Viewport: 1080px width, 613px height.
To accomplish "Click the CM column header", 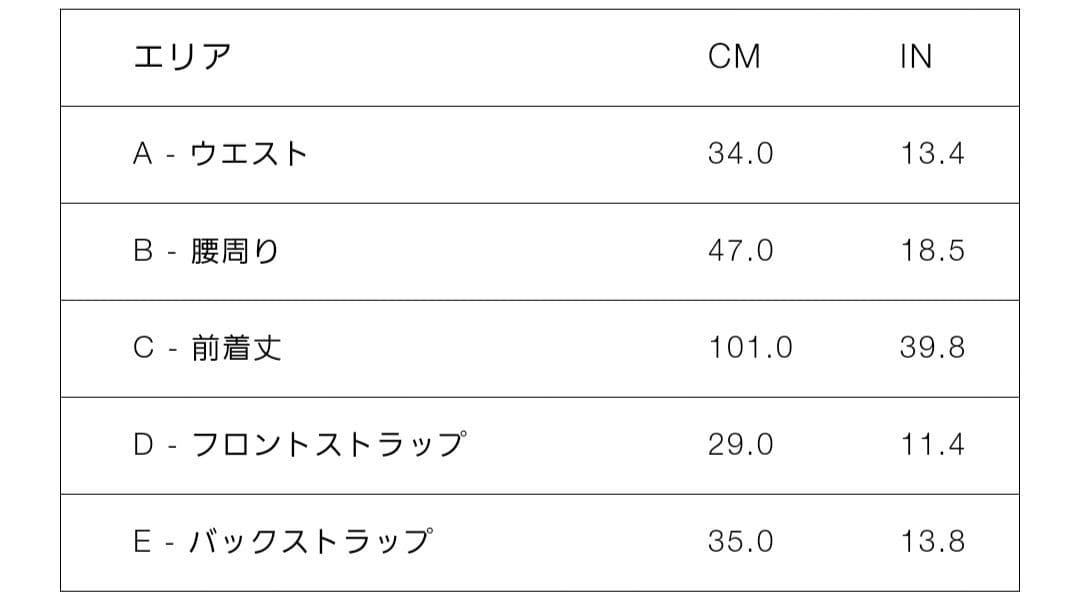I will pyautogui.click(x=734, y=57).
